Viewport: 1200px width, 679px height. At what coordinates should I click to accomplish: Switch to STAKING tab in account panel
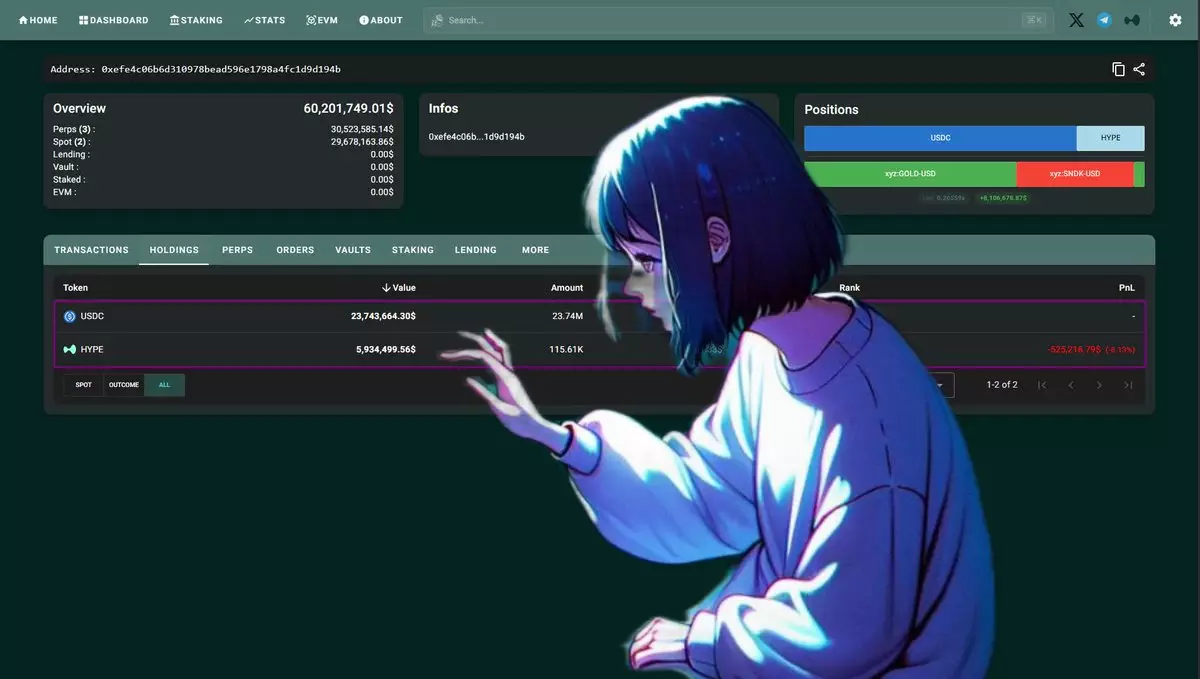(x=413, y=250)
